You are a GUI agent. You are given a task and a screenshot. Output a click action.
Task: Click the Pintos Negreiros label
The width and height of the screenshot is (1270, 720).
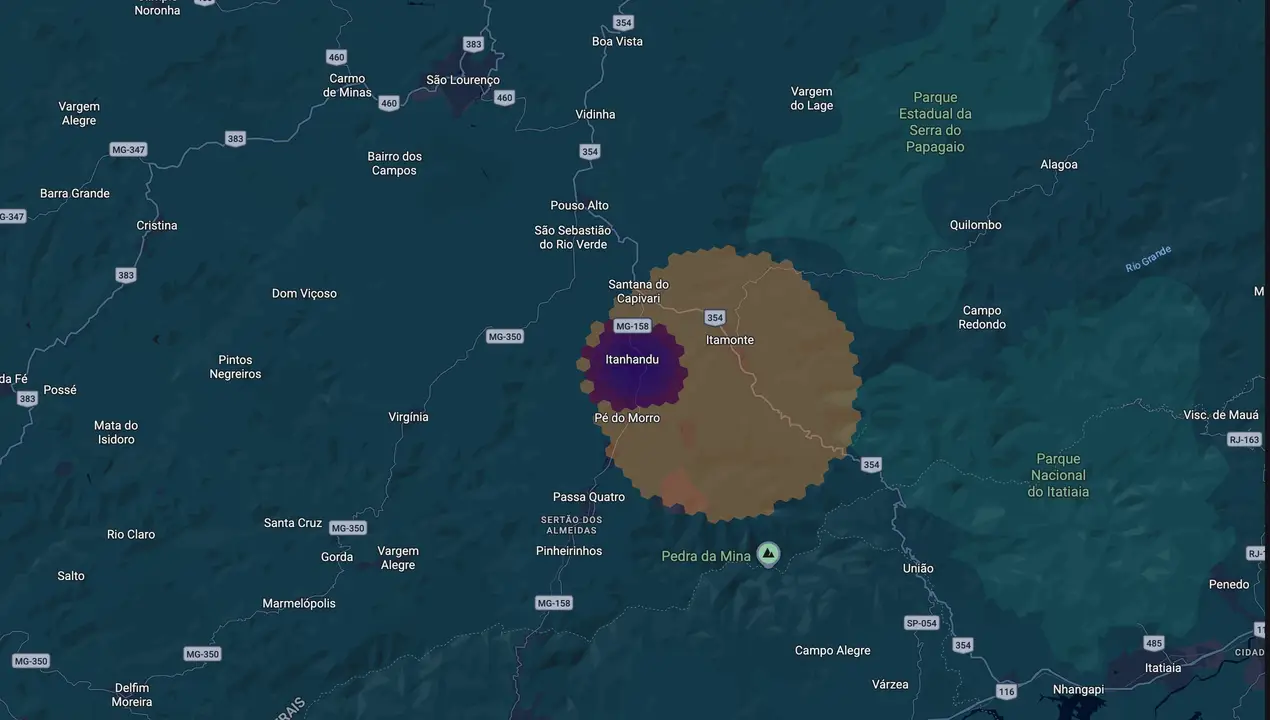click(x=235, y=367)
